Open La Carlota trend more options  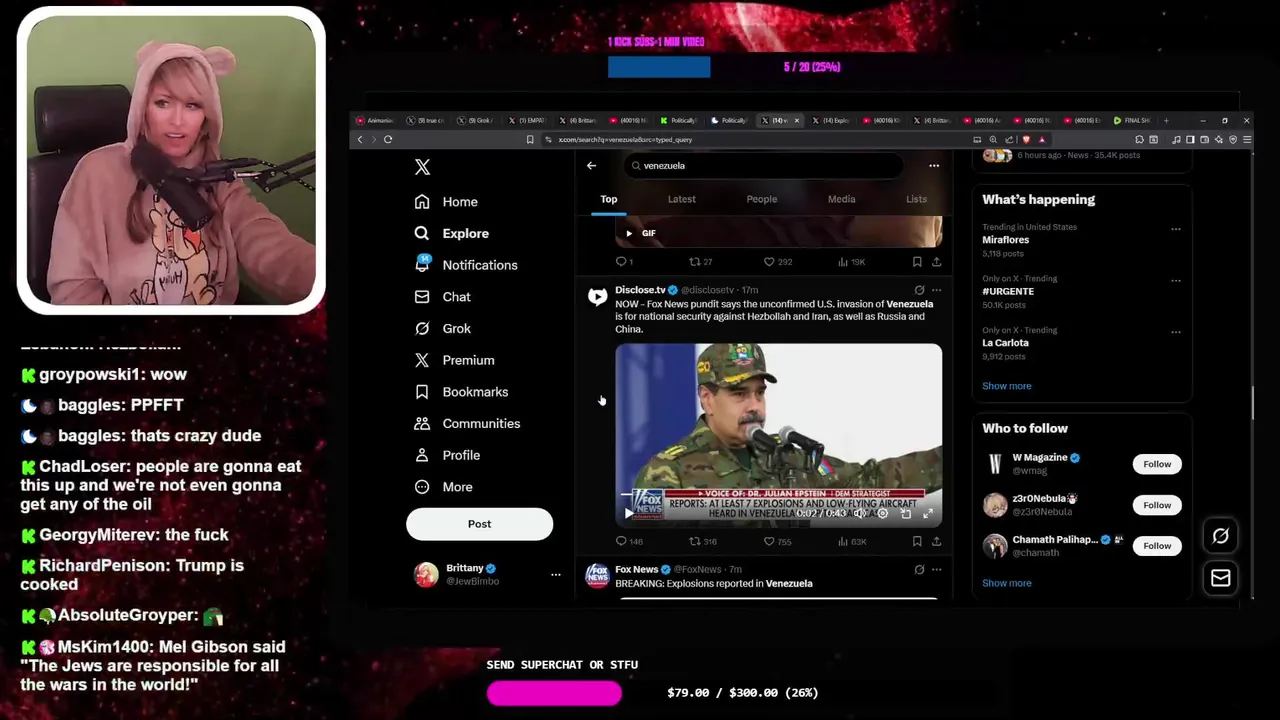pyautogui.click(x=1176, y=332)
